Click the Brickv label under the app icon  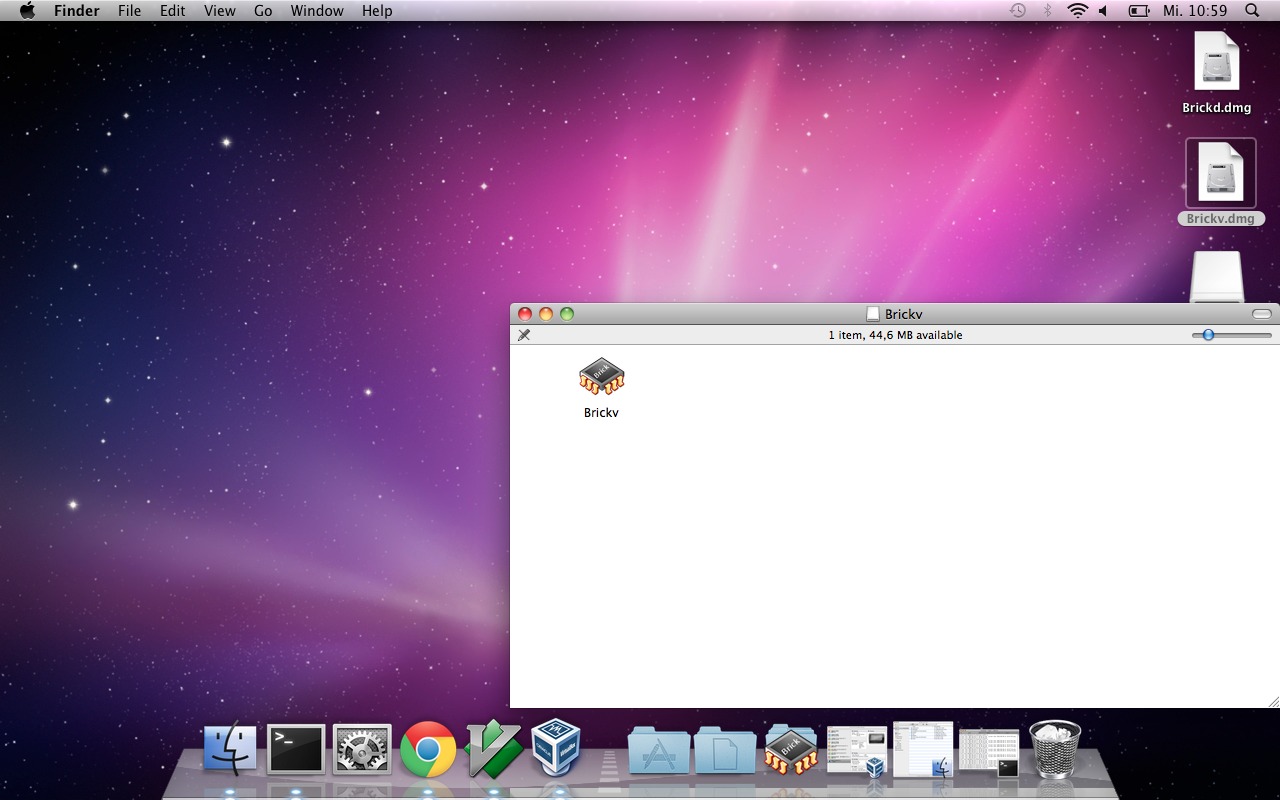tap(601, 412)
